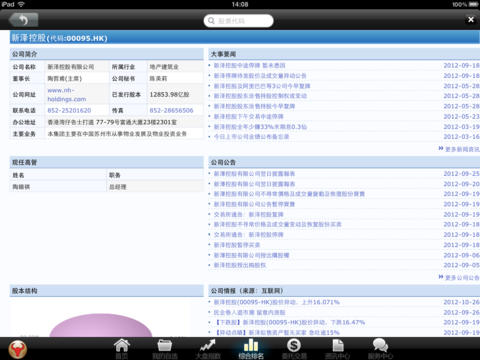Viewport: 480px width, 360px height.
Task: Open the www.nh-holdings.com website link
Action: coord(67,95)
